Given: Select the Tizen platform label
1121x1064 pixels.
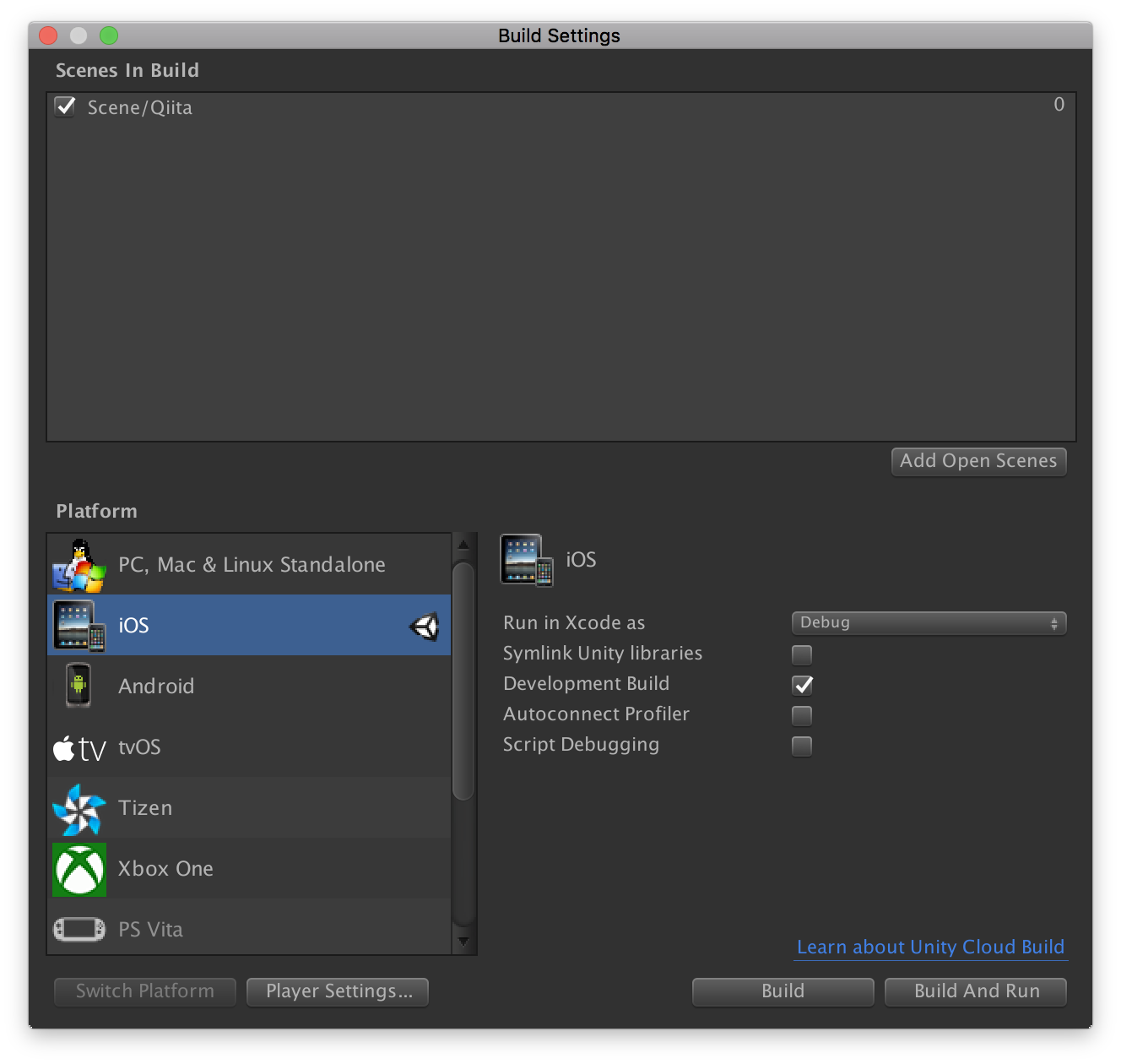Looking at the screenshot, I should [145, 808].
